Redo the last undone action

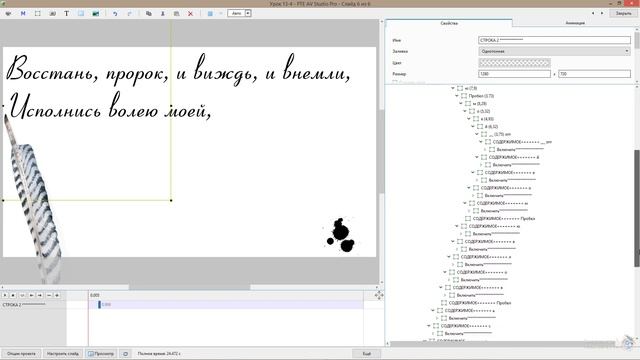[x=129, y=13]
